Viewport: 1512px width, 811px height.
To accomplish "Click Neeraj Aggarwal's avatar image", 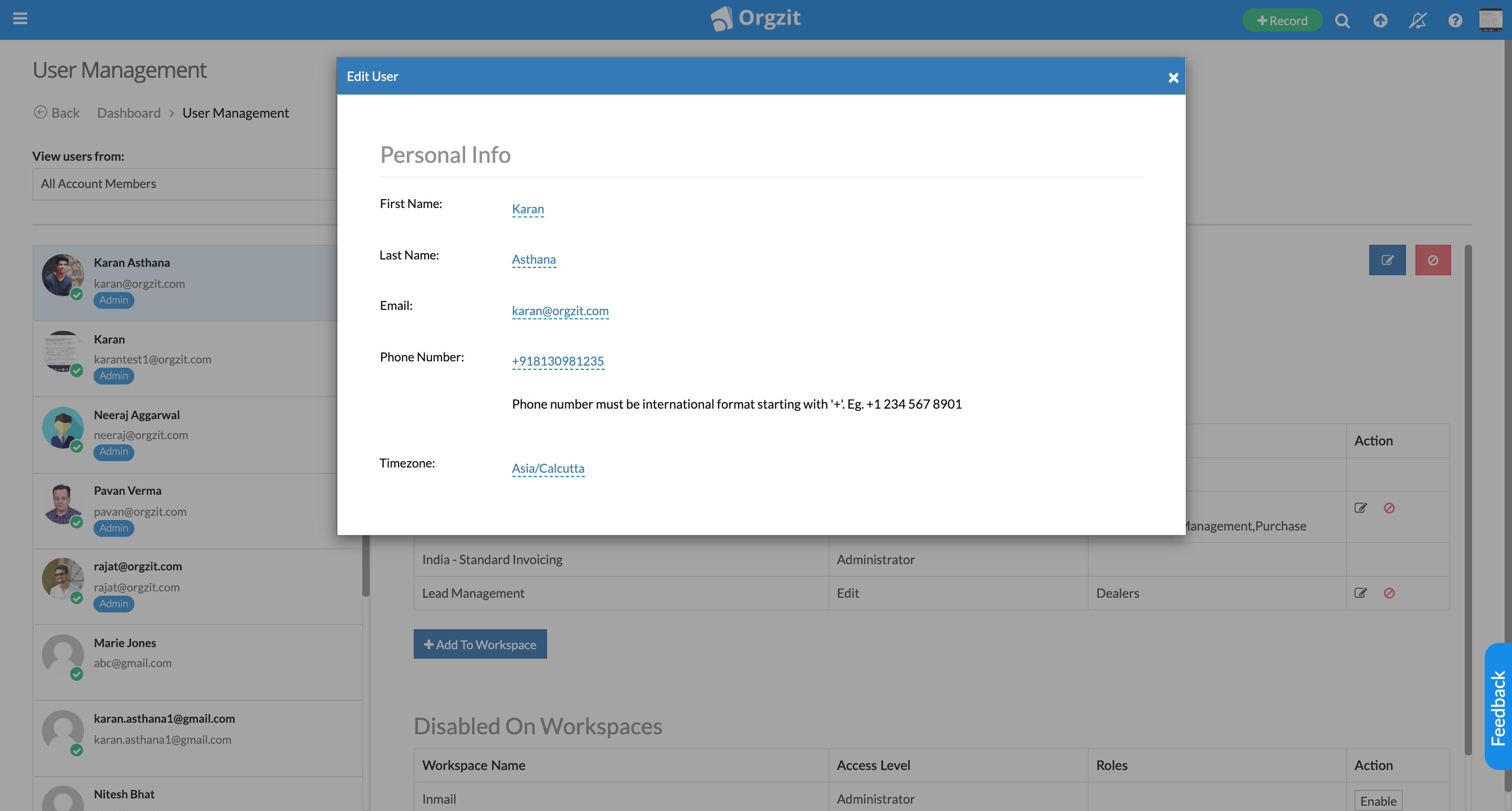I will tap(62, 427).
